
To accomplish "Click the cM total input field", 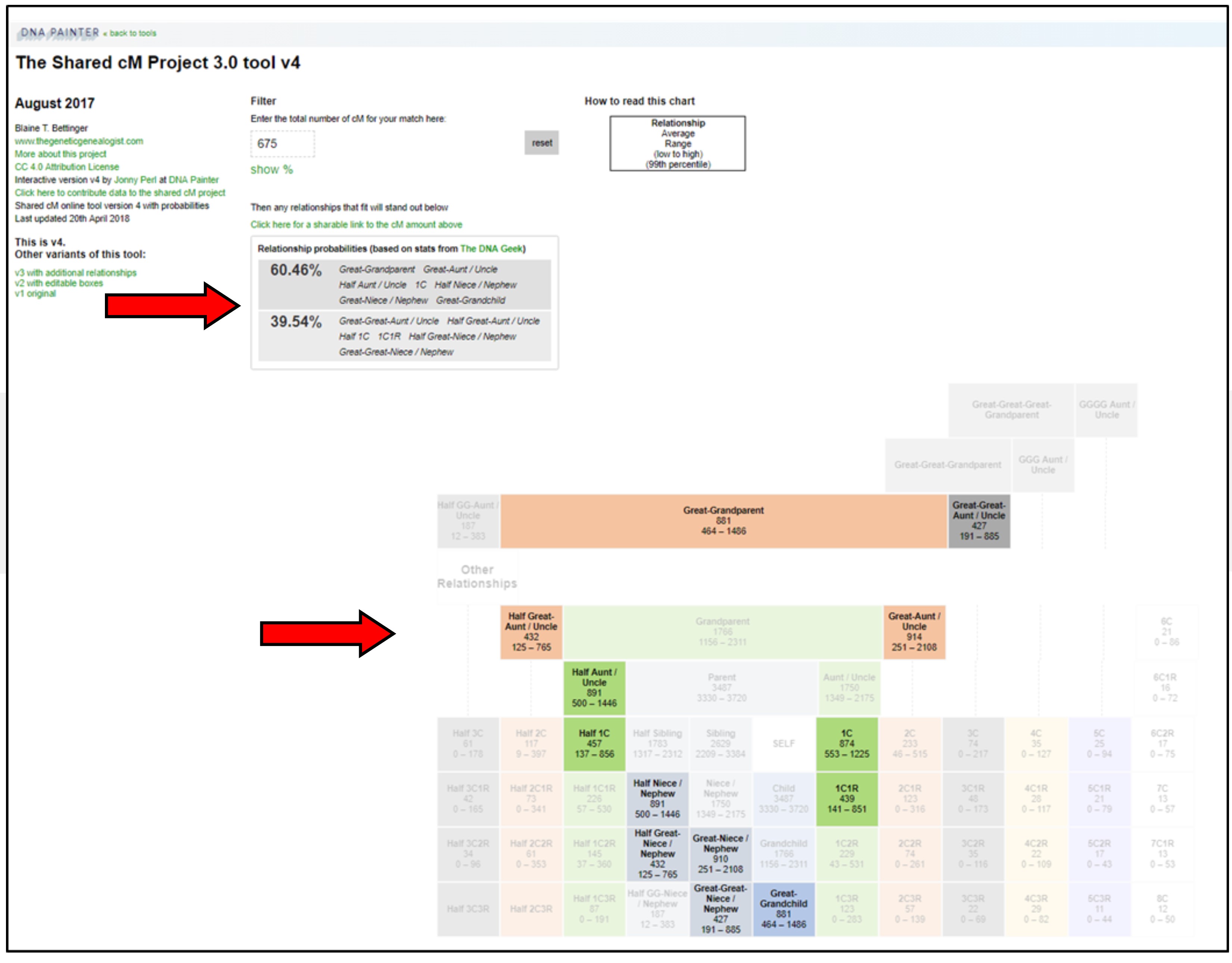I will click(283, 144).
